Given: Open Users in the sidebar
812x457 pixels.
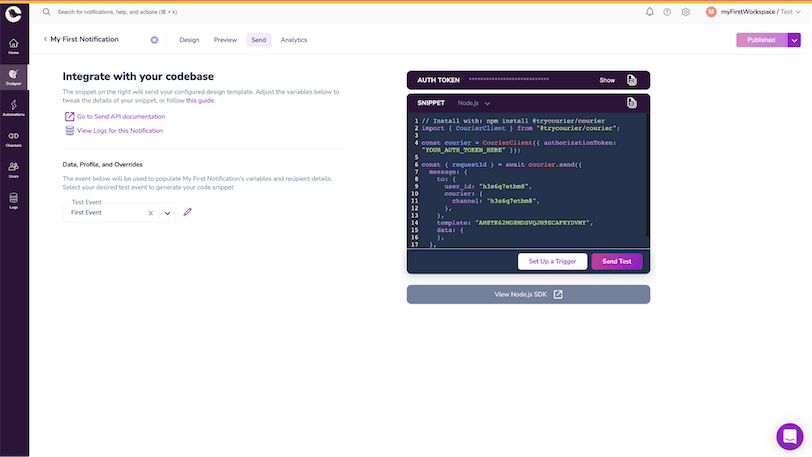Looking at the screenshot, I should pos(13,170).
